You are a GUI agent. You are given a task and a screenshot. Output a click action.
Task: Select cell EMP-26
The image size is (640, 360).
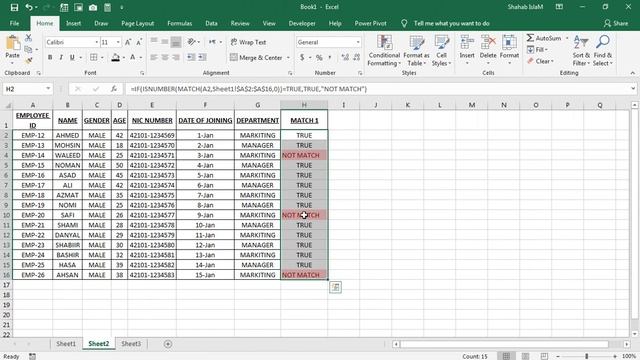click(33, 275)
